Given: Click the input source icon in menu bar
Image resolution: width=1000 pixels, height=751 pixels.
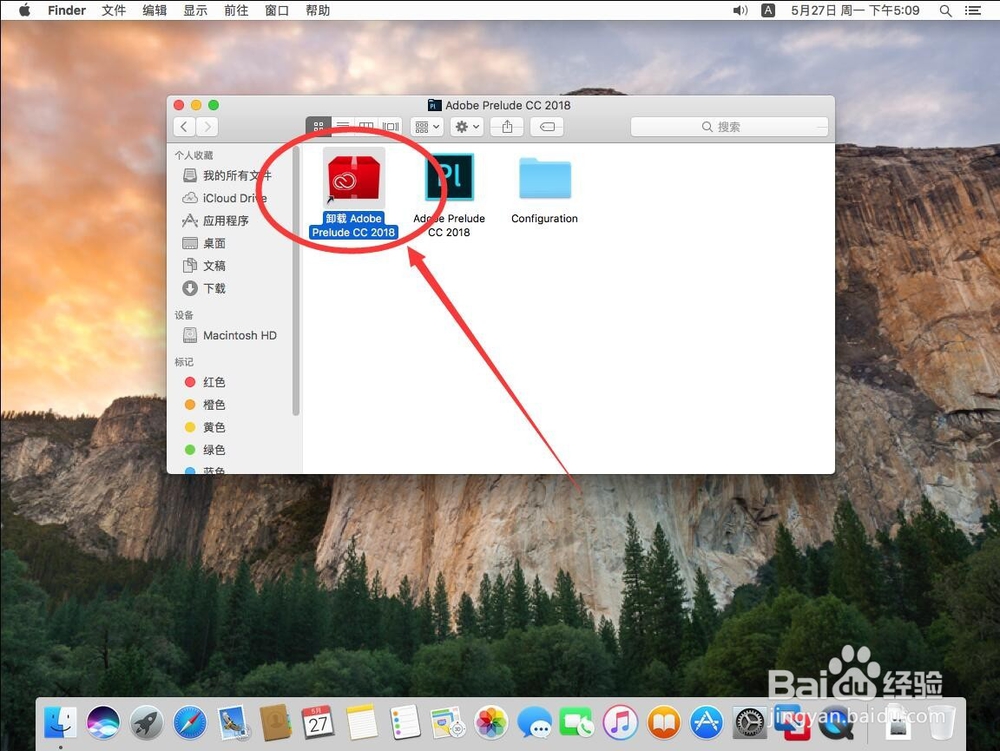Looking at the screenshot, I should (768, 10).
